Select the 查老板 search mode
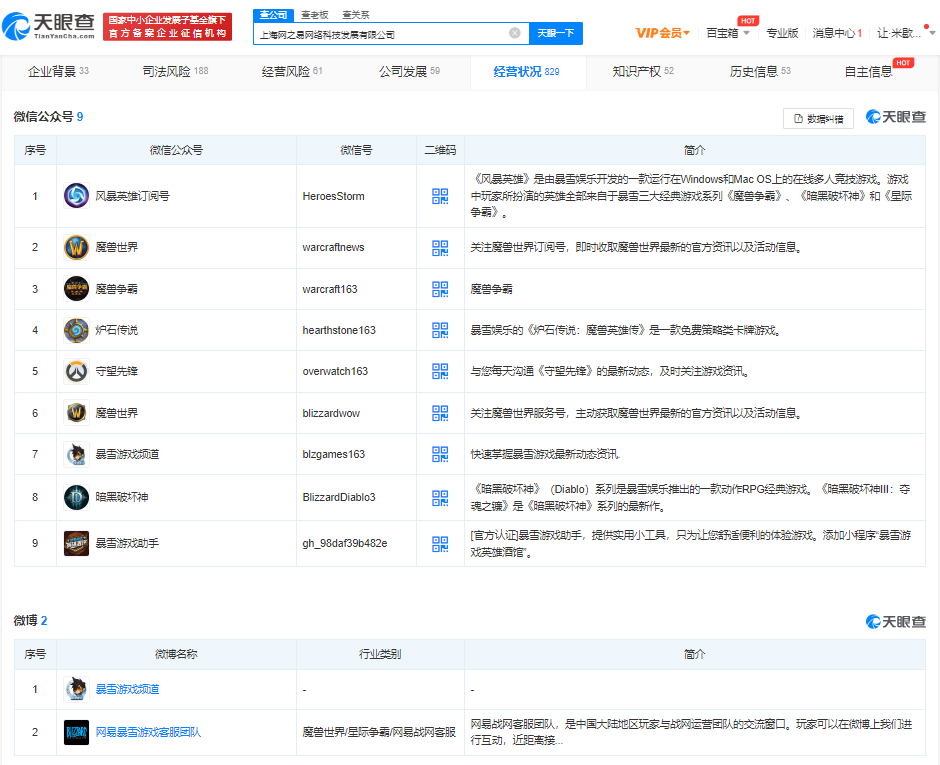 [x=315, y=14]
